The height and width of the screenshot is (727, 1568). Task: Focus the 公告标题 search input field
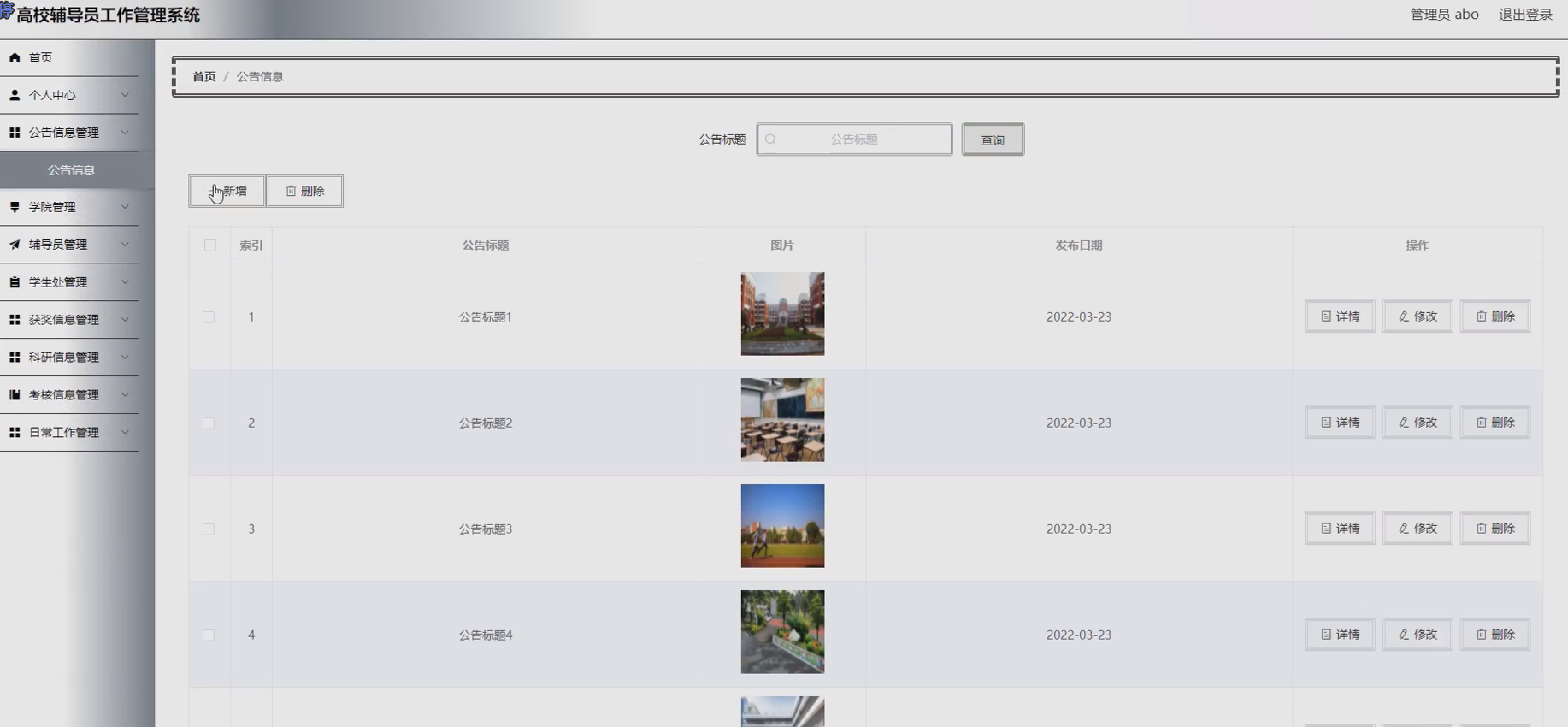pyautogui.click(x=854, y=139)
